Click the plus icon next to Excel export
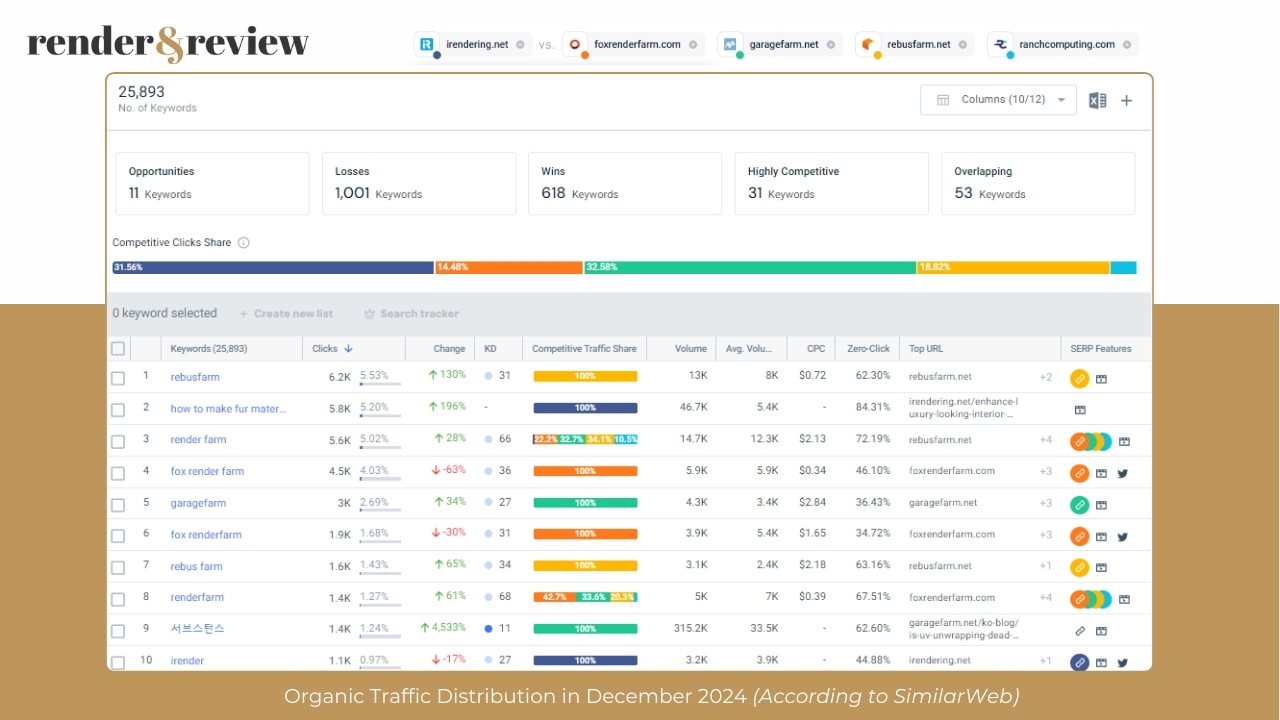 pos(1126,100)
